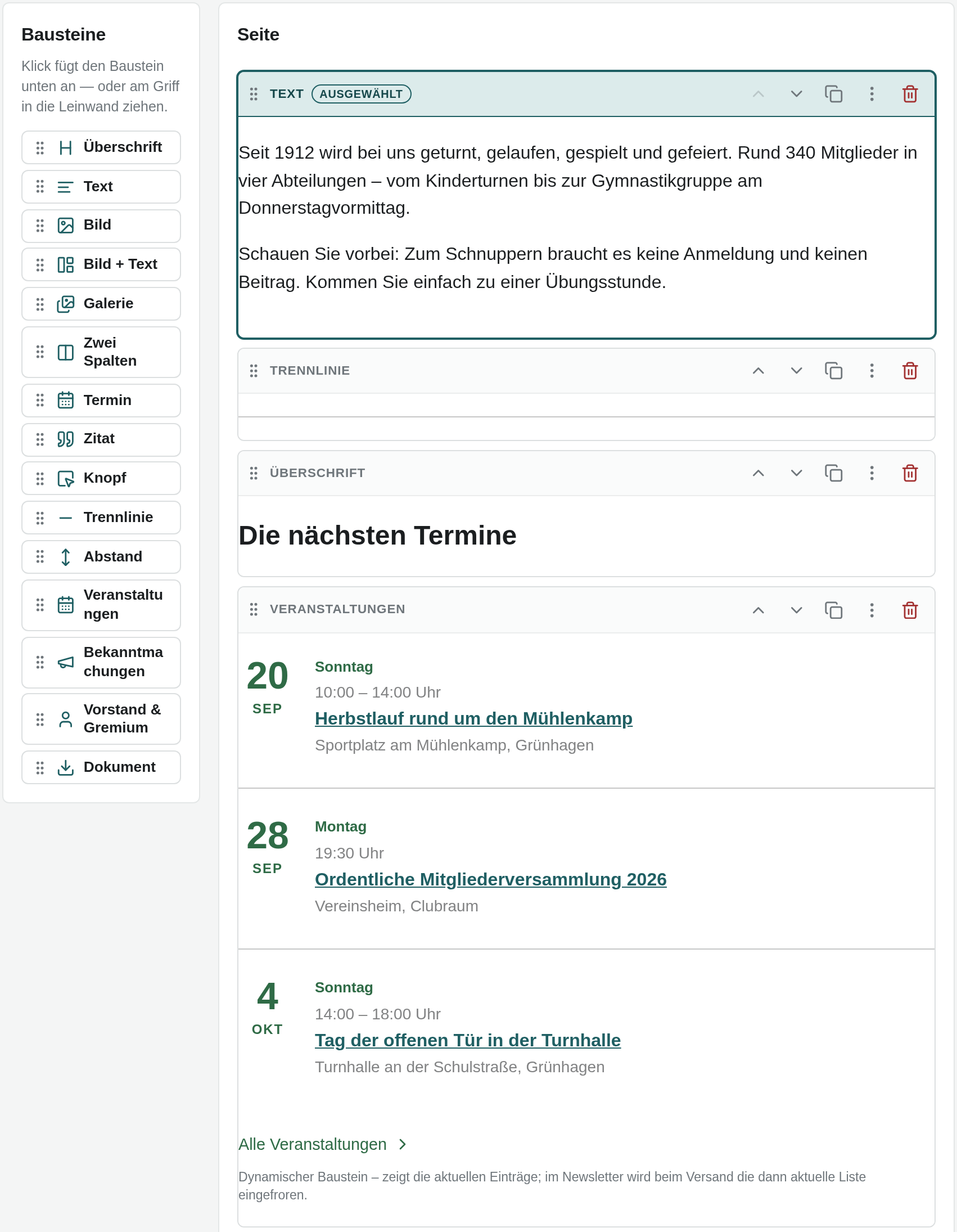Insert a Vorstand & Gremium block
This screenshot has width=957, height=1232.
[x=101, y=720]
